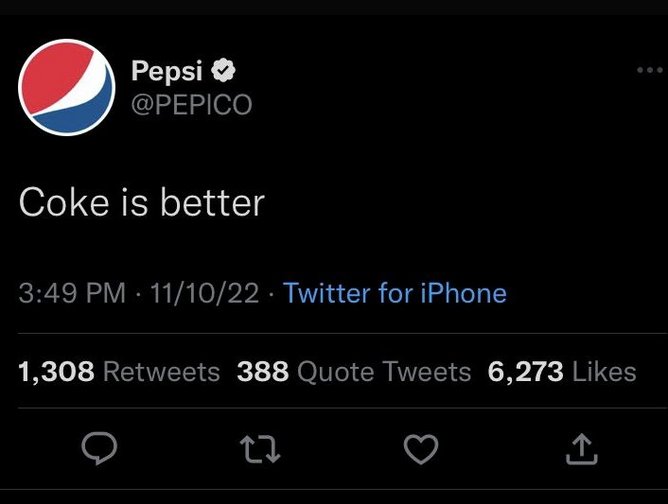The width and height of the screenshot is (668, 504).
Task: Open the Pepsi globe profile picture
Action: [66, 87]
